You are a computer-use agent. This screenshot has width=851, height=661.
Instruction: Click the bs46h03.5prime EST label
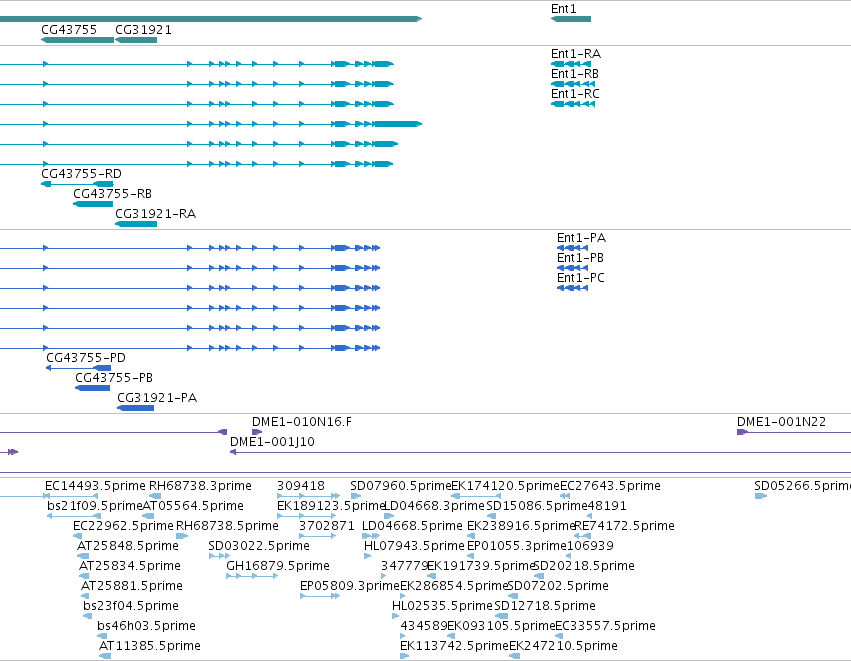tap(147, 626)
